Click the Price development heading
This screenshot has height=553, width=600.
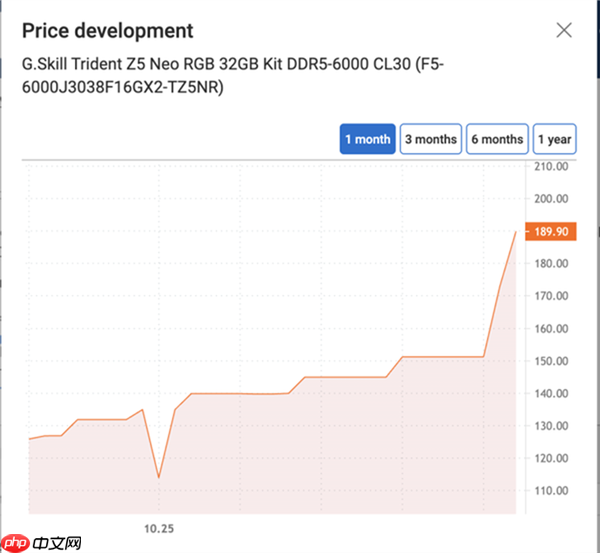coord(108,31)
